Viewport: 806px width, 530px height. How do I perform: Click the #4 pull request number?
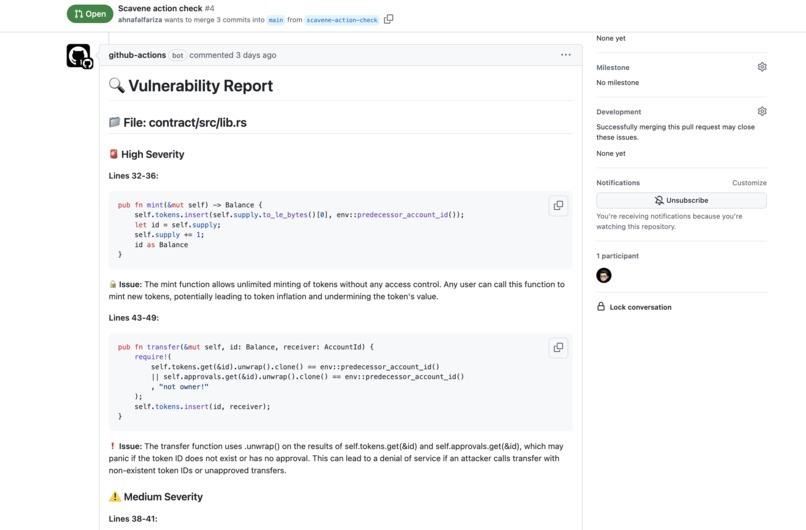[x=209, y=8]
